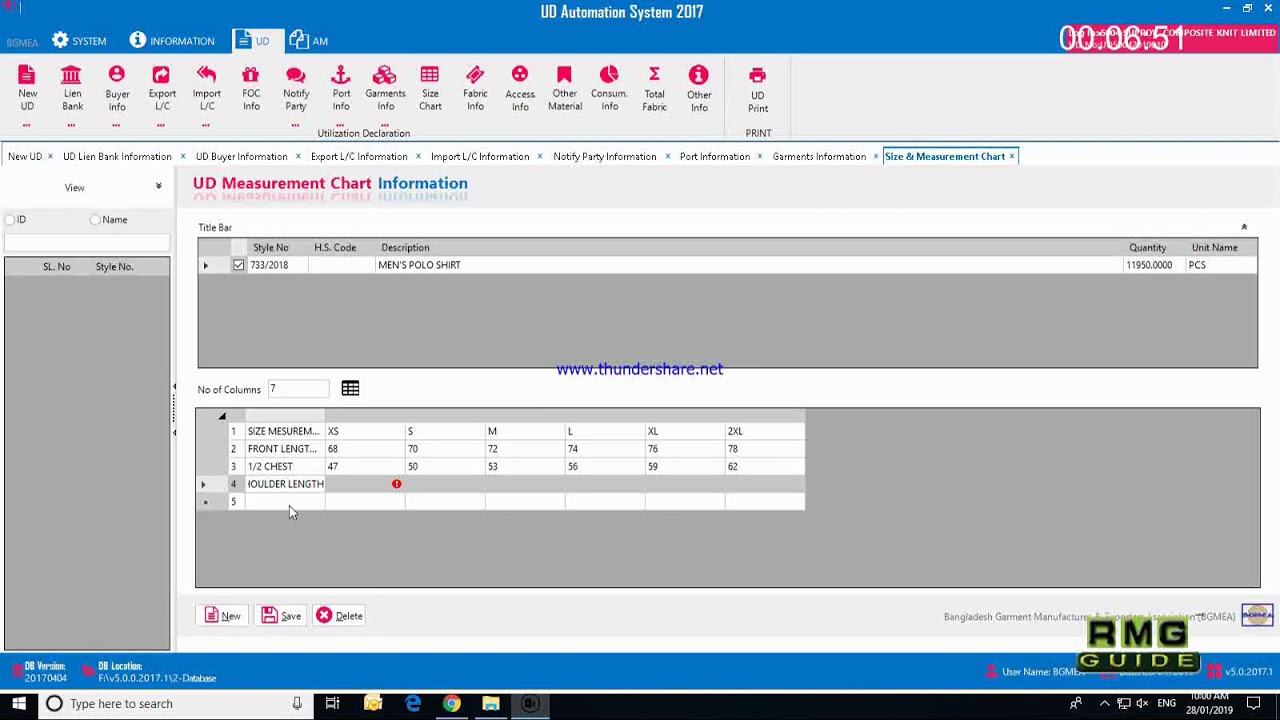
Task: Click the Delete button
Action: coord(340,616)
